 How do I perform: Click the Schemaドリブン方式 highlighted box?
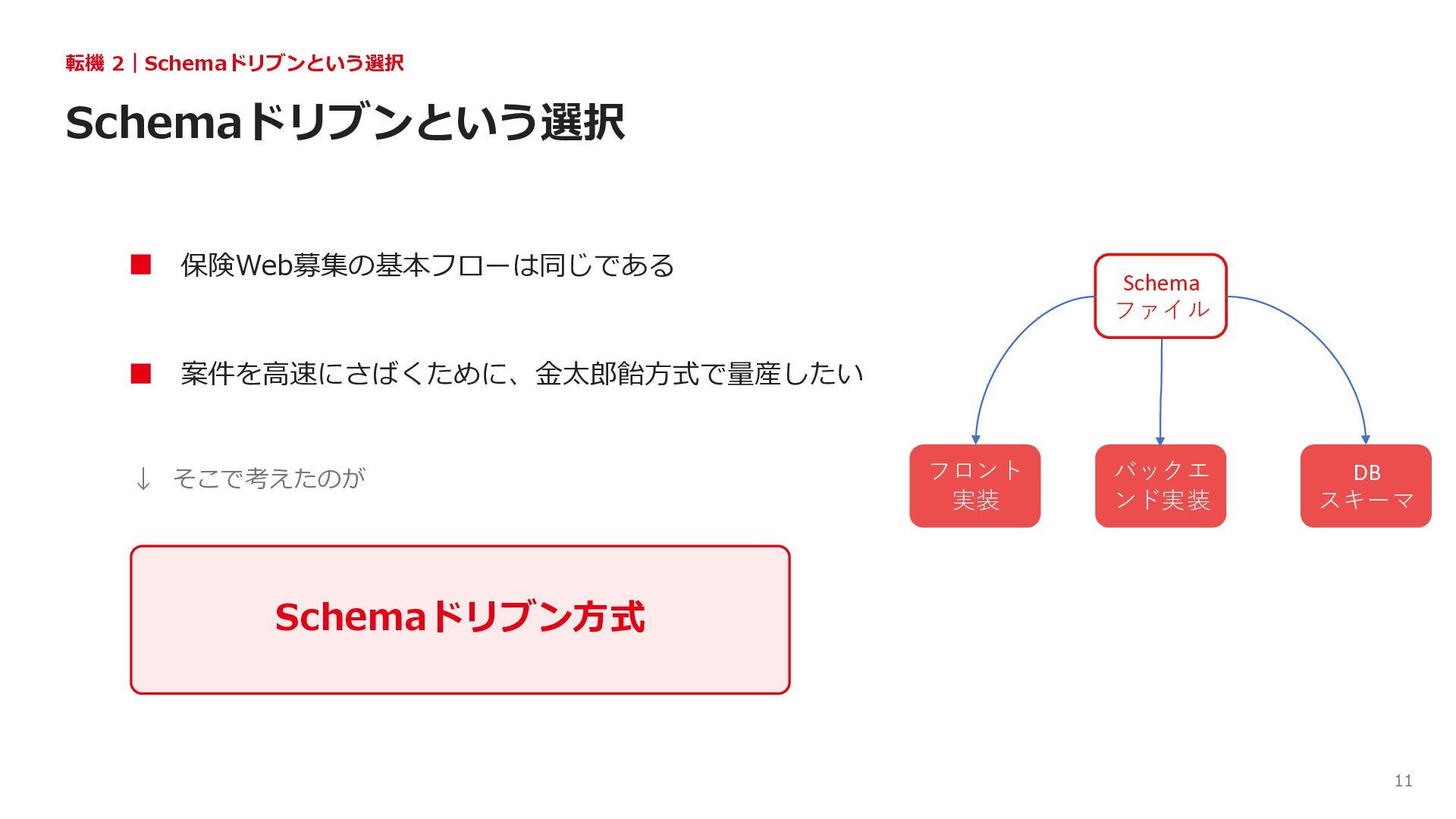pos(460,620)
